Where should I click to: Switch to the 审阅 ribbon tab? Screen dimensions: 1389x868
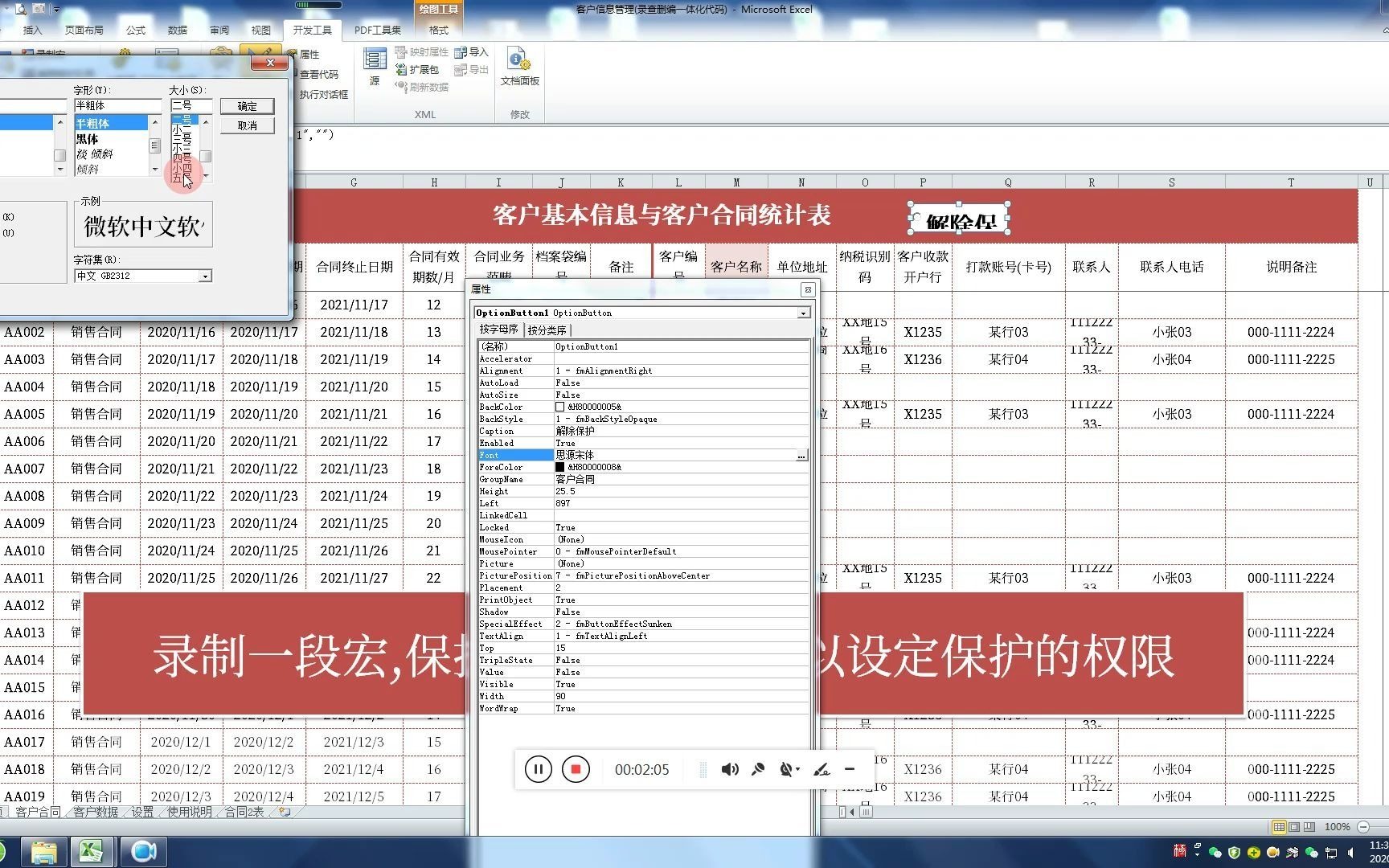(219, 30)
